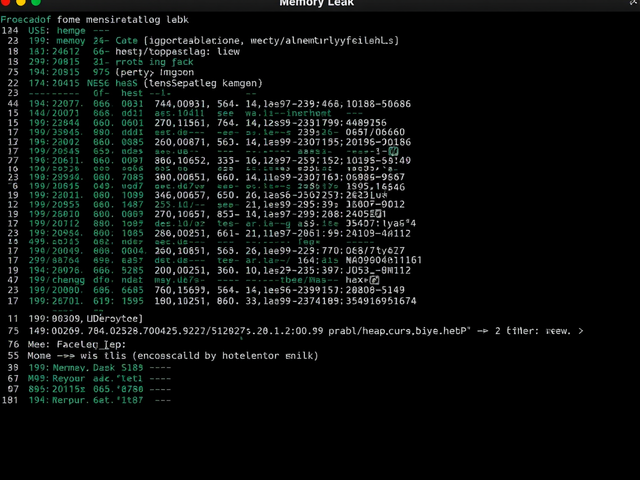Screen dimensions: 640x480
Task: Click the 'Memory Leak' window title
Action: pos(316,3)
